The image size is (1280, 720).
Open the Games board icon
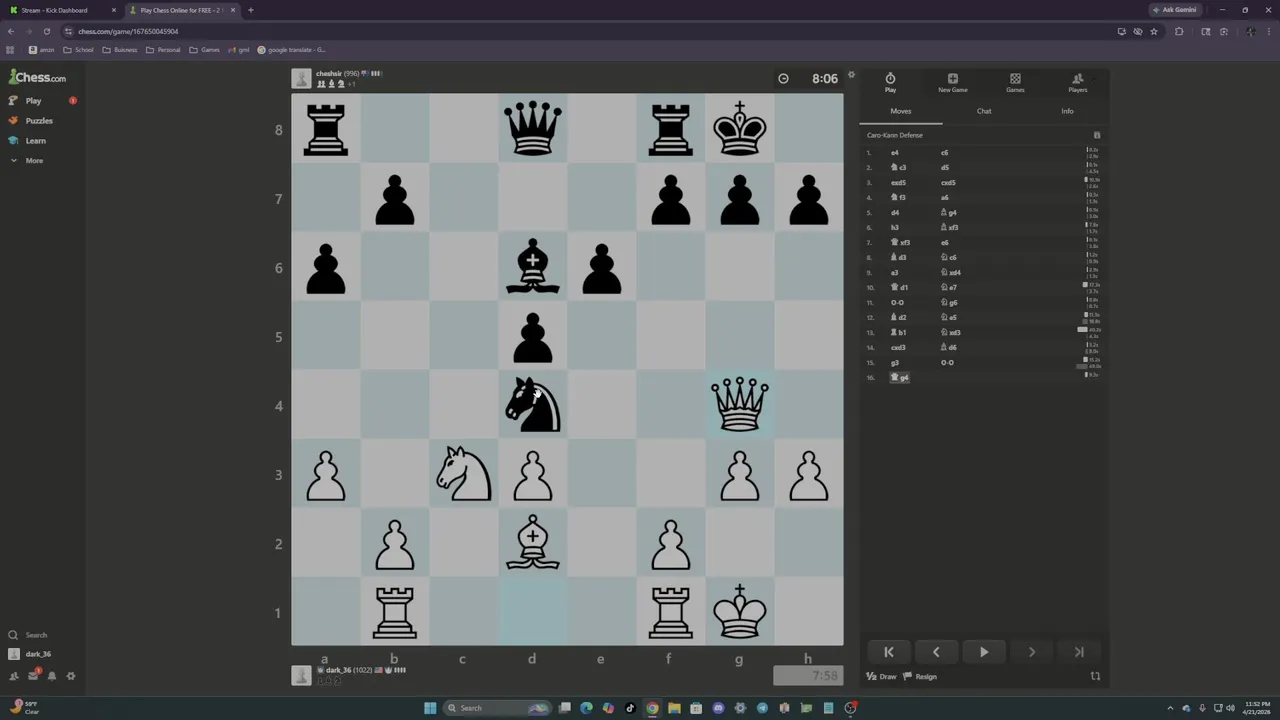(x=1015, y=78)
